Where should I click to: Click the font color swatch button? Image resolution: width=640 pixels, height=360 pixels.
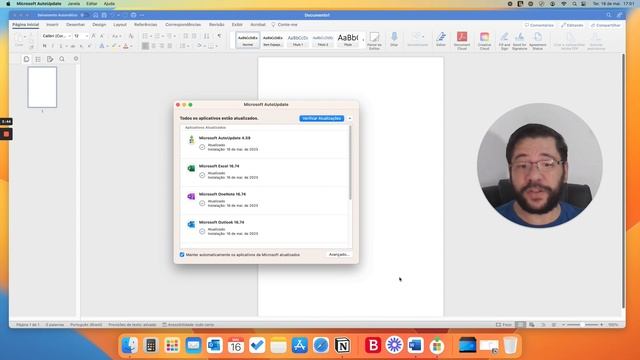click(126, 46)
